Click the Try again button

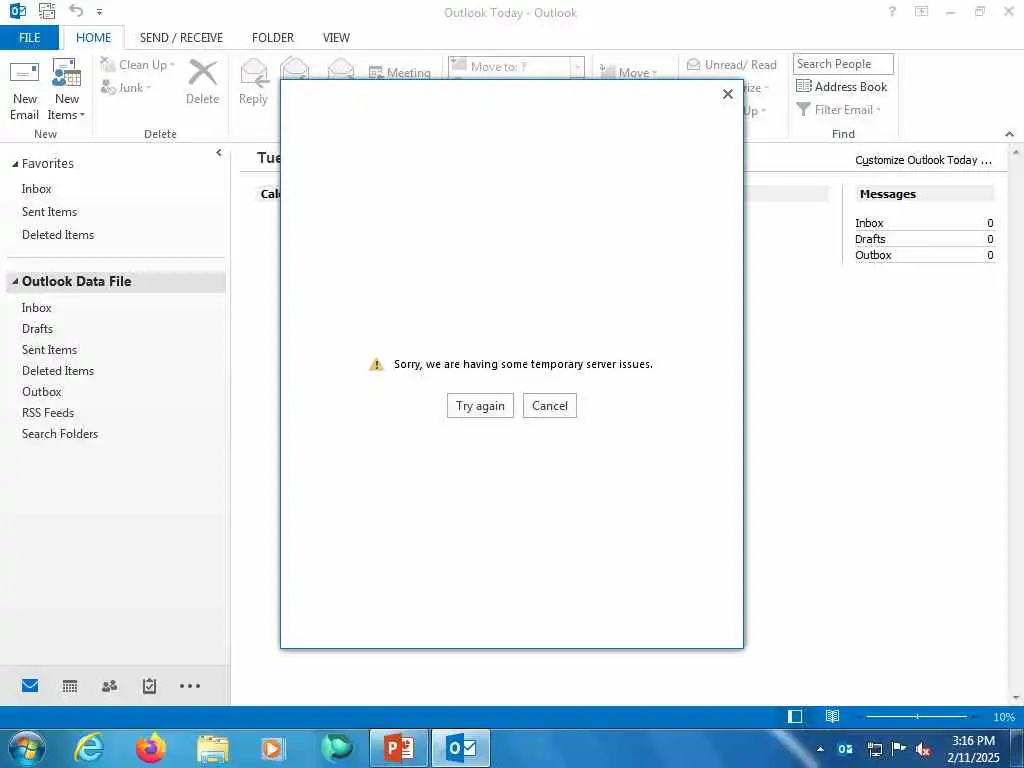pos(480,406)
